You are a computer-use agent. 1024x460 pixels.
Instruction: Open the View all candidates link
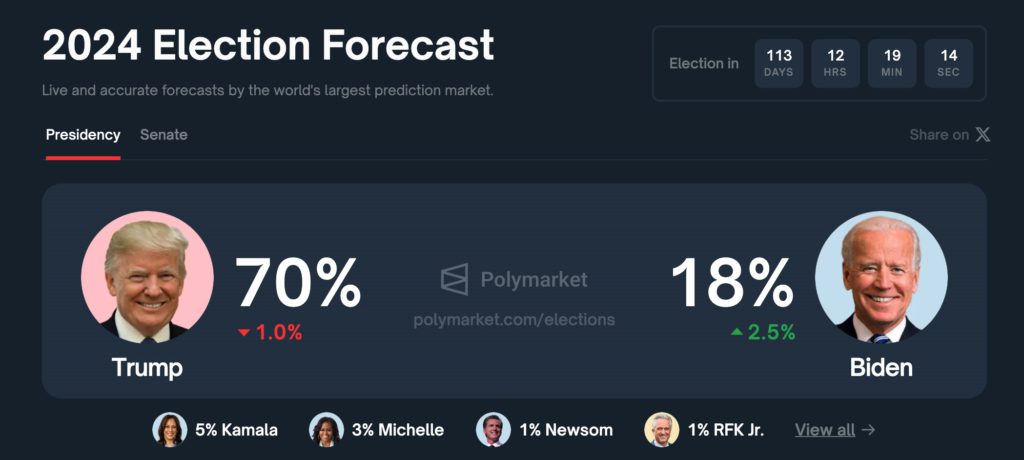pos(825,430)
